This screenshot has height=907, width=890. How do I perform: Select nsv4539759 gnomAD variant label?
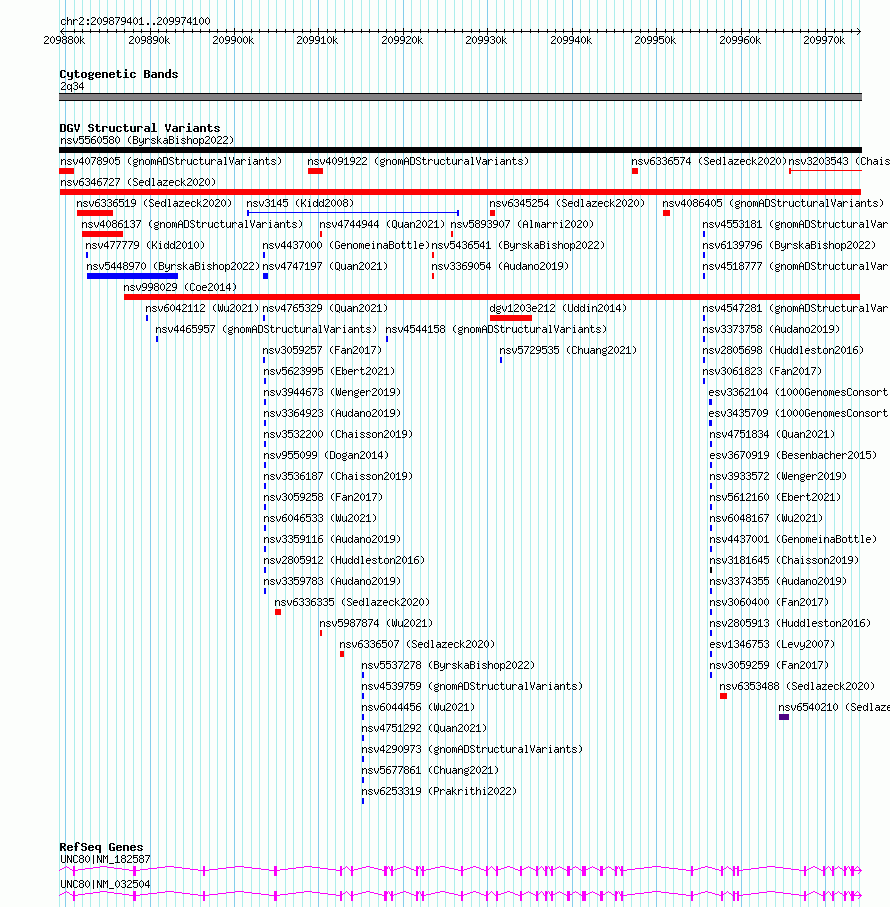472,686
